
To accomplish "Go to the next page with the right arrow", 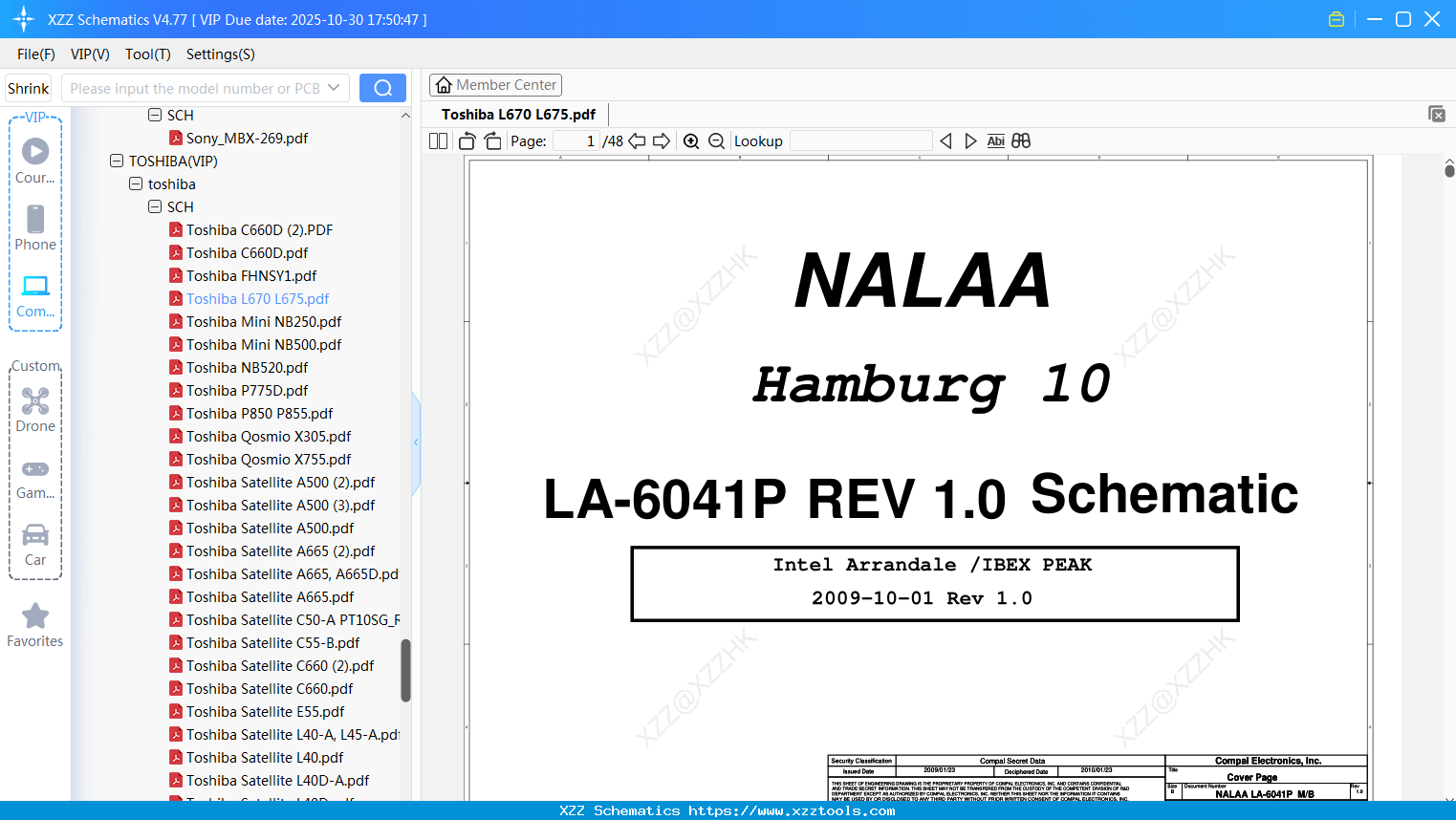I will pyautogui.click(x=662, y=141).
